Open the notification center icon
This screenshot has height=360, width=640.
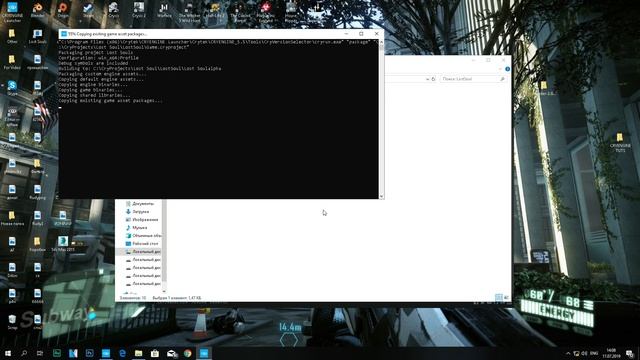click(x=629, y=353)
